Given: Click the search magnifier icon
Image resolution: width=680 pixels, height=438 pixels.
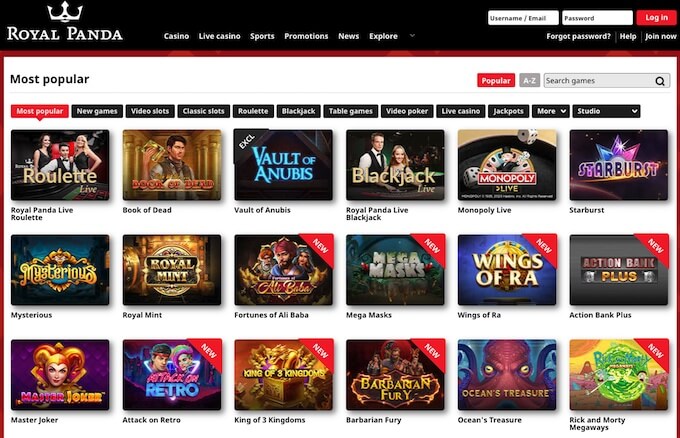Looking at the screenshot, I should tap(660, 81).
